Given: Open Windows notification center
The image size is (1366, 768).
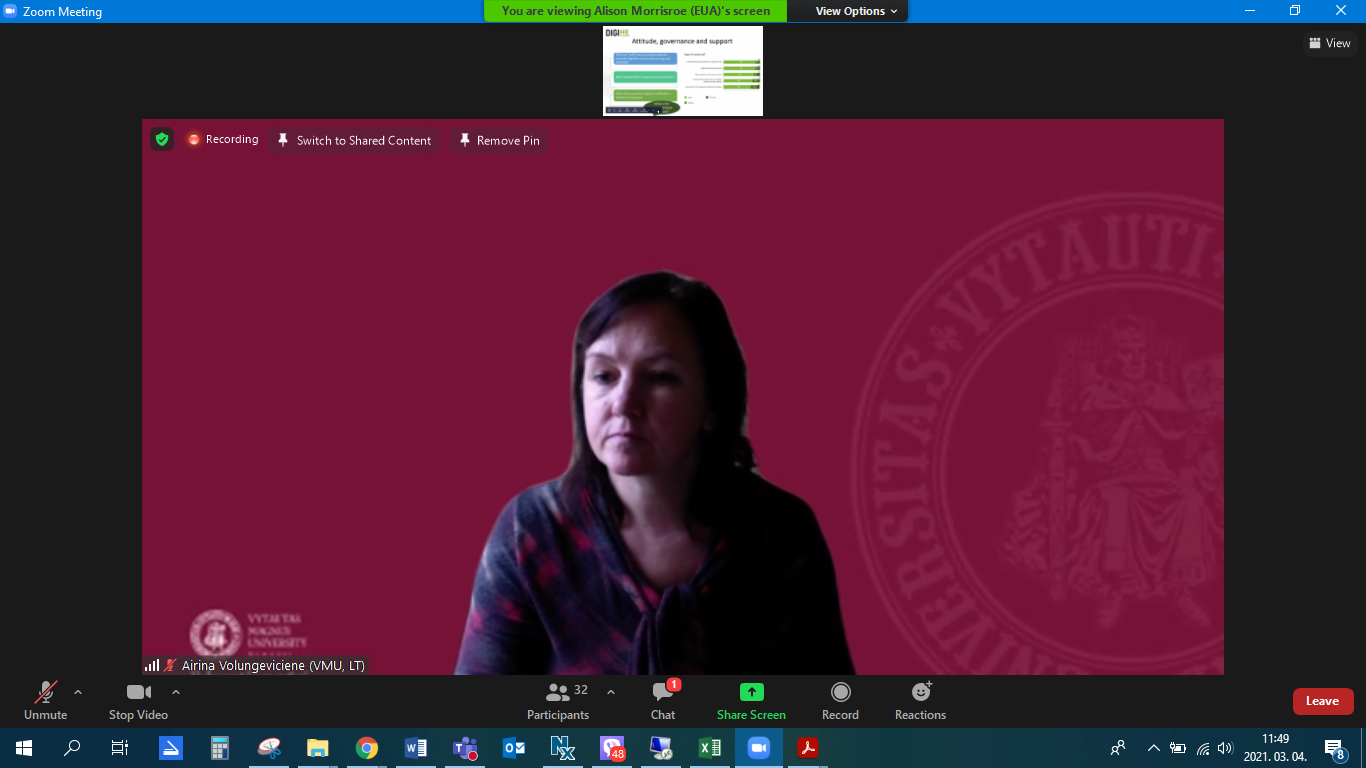Looking at the screenshot, I should [1334, 748].
